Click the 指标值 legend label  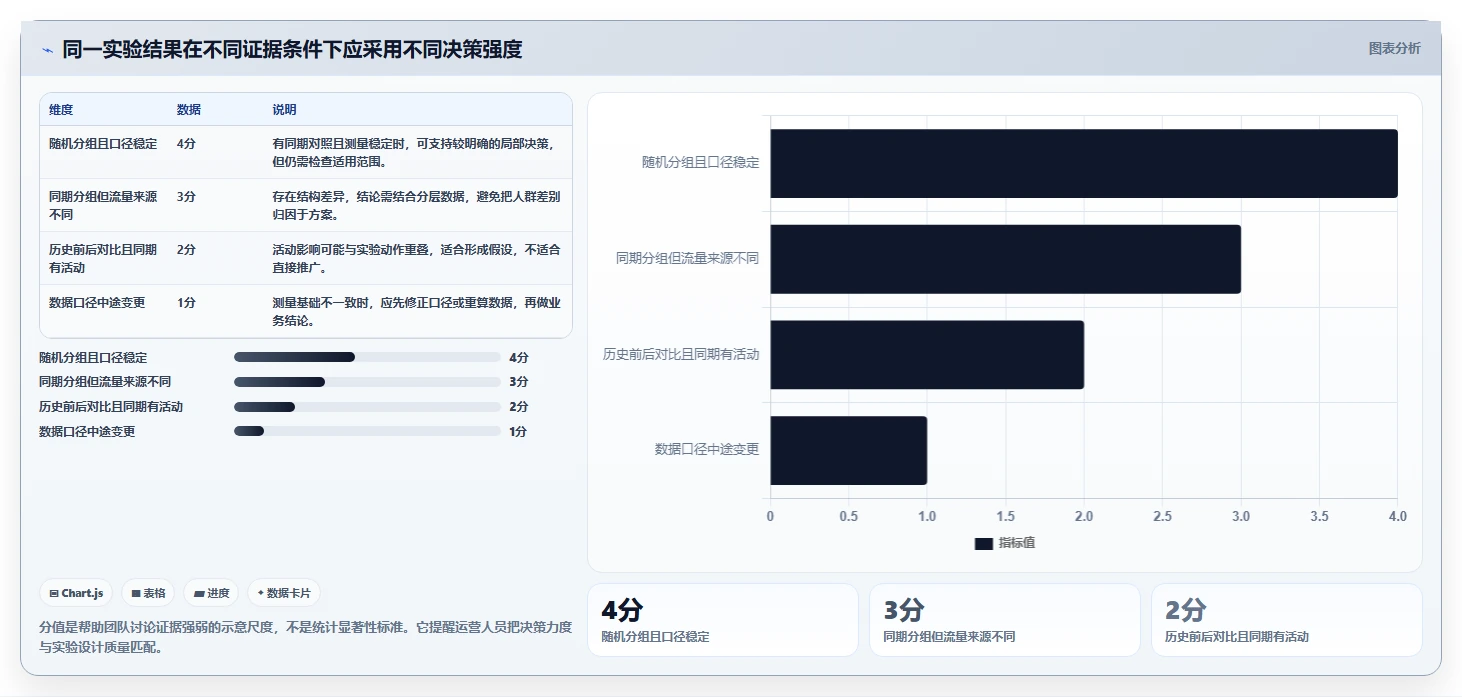point(1017,543)
